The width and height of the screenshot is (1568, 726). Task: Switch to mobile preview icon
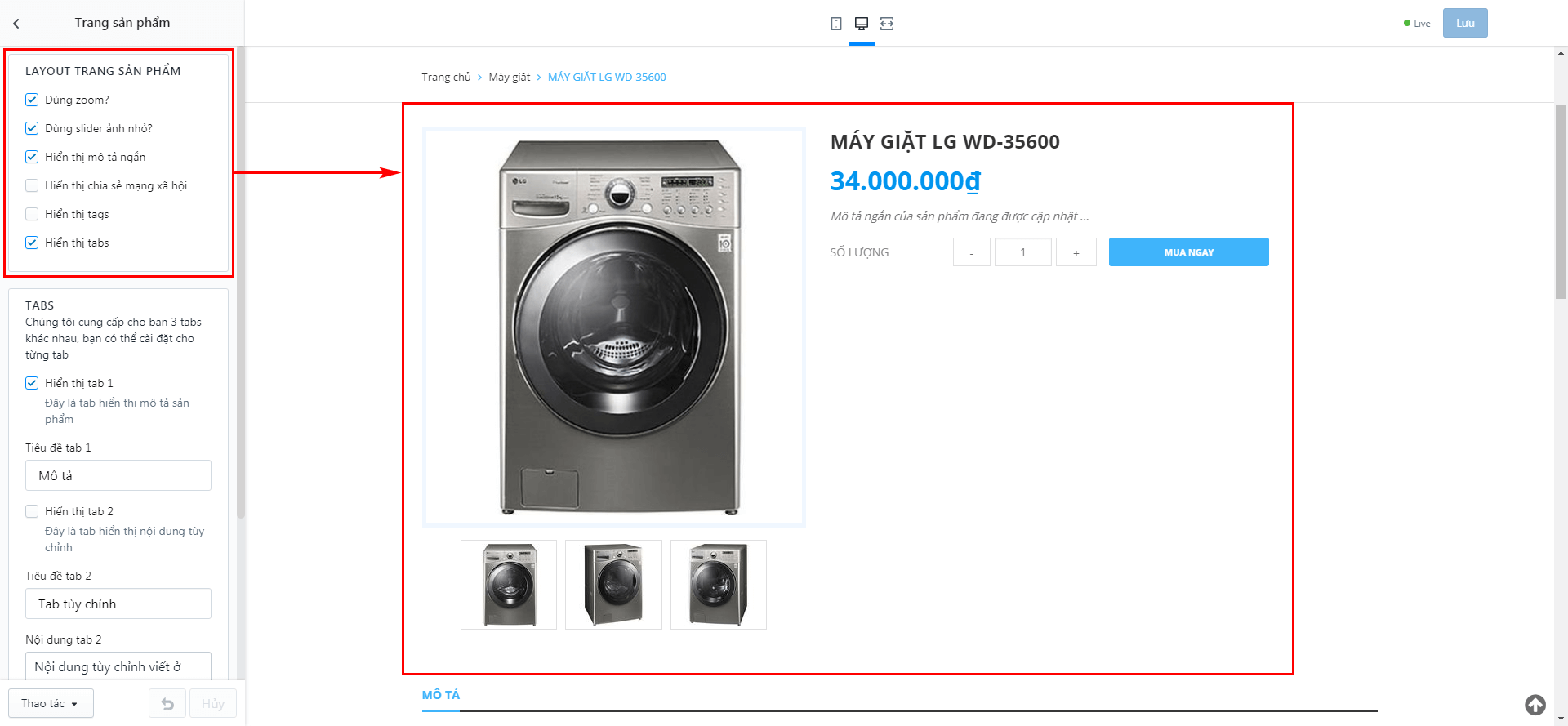coord(836,24)
